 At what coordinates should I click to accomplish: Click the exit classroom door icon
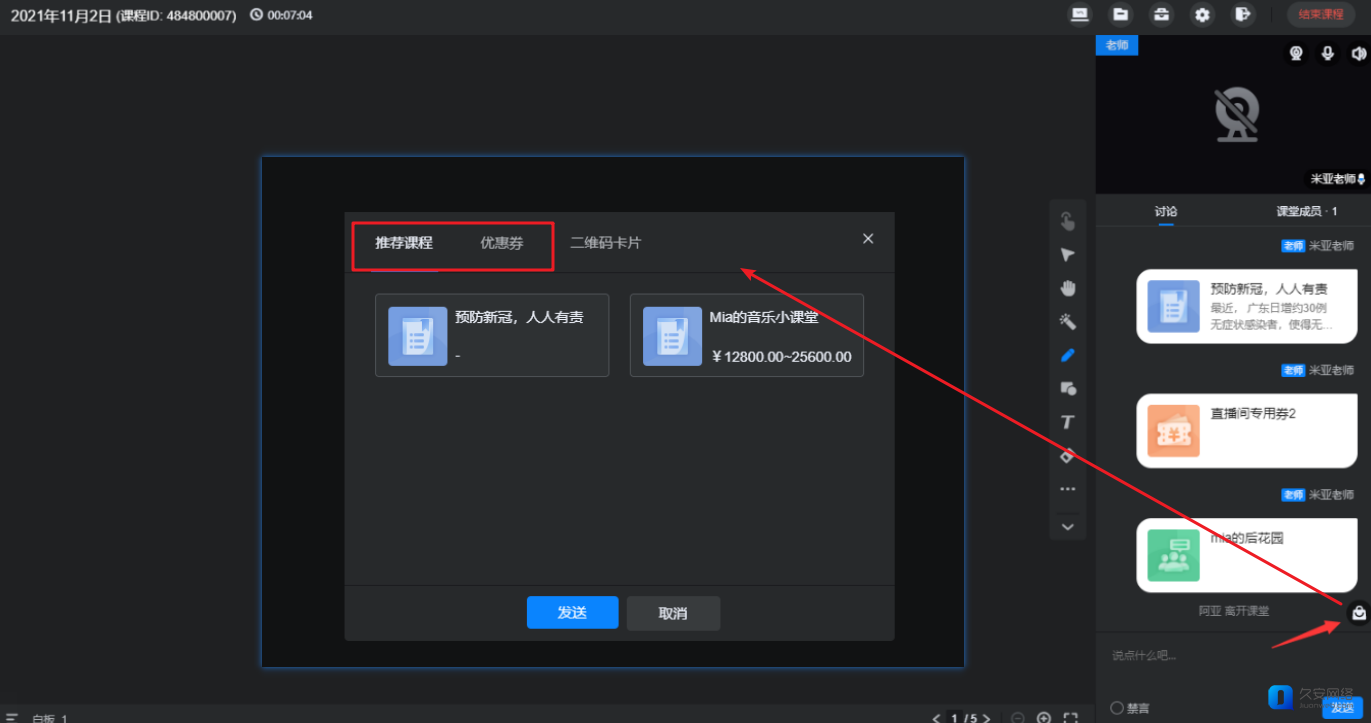[x=1242, y=15]
